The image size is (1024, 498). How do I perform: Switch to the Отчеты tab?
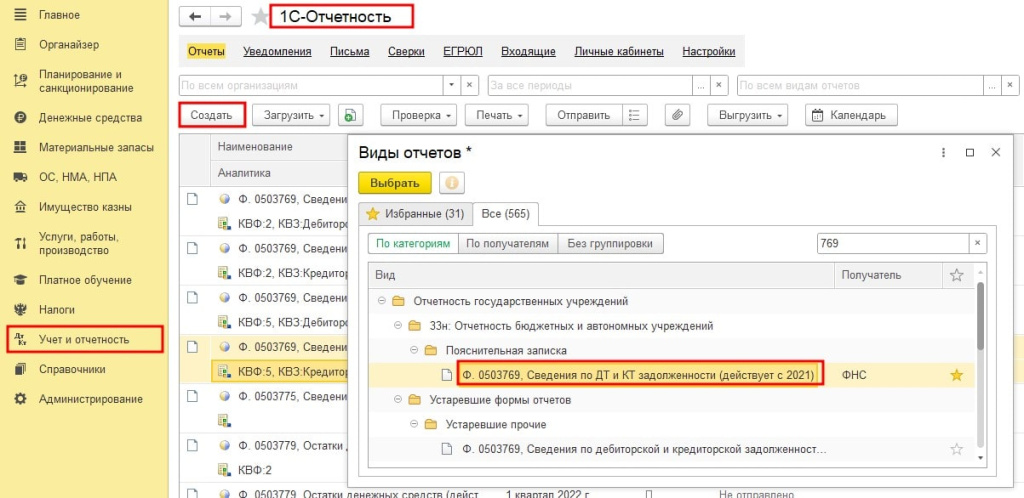(x=206, y=52)
